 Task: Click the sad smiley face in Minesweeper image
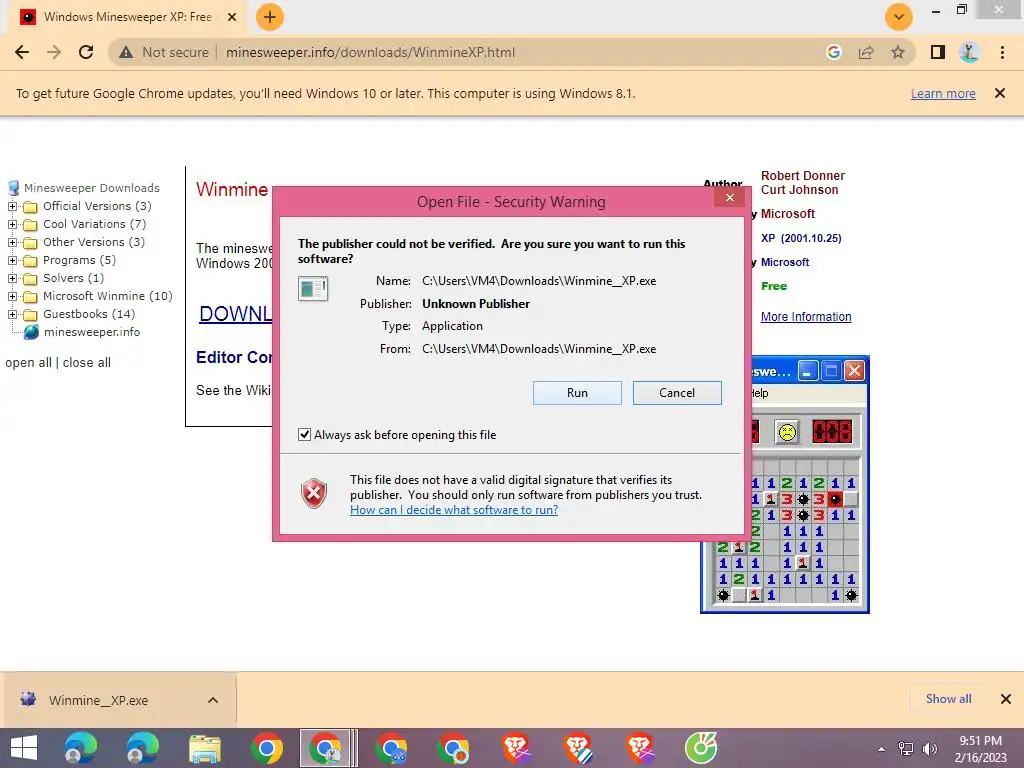[788, 432]
